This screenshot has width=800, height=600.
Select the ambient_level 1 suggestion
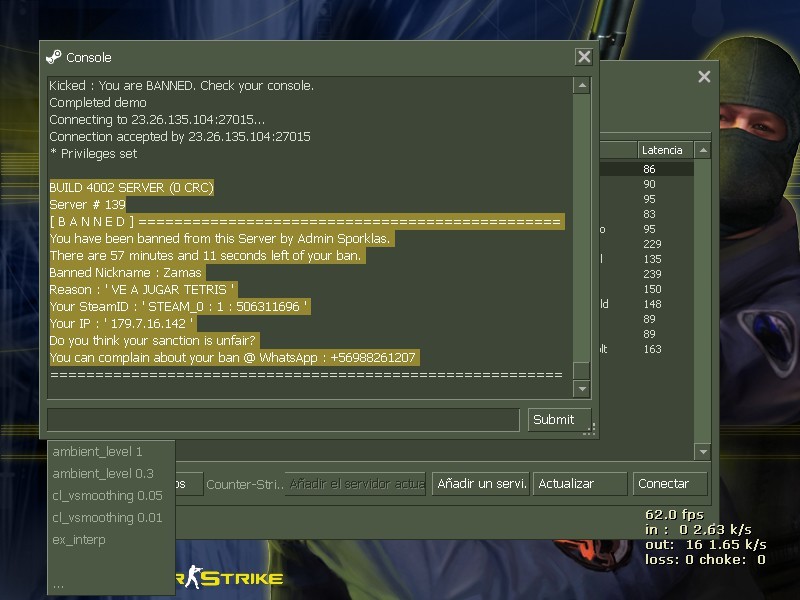98,452
